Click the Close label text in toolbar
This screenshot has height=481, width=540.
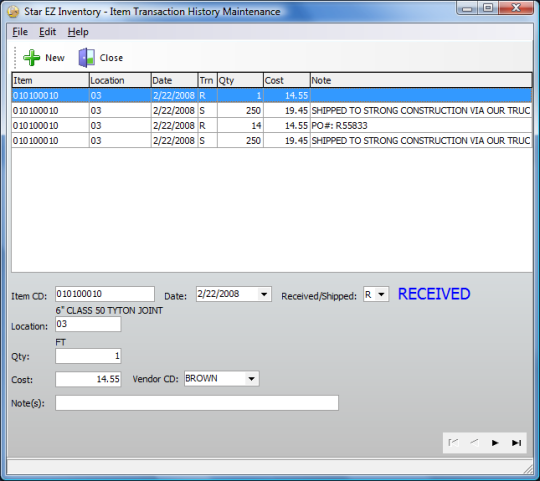111,58
